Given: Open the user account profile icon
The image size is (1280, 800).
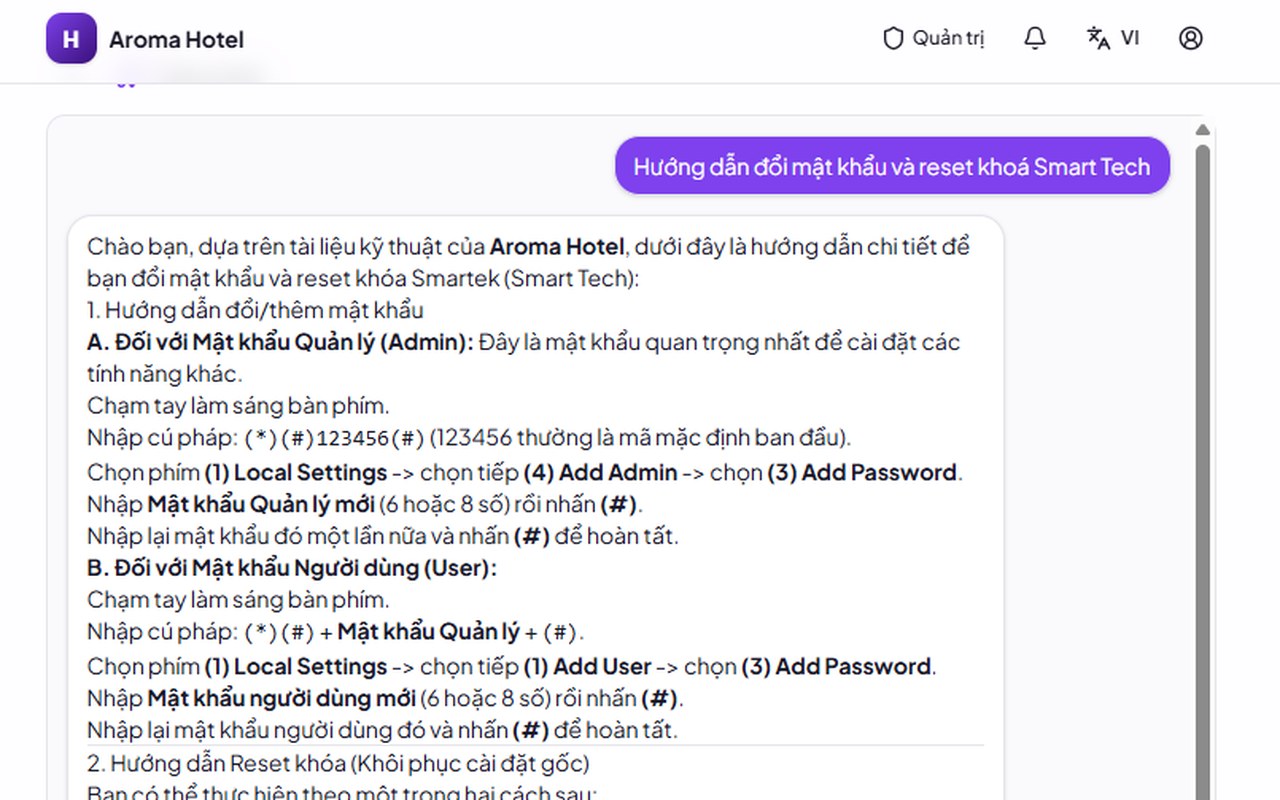Looking at the screenshot, I should (1190, 39).
